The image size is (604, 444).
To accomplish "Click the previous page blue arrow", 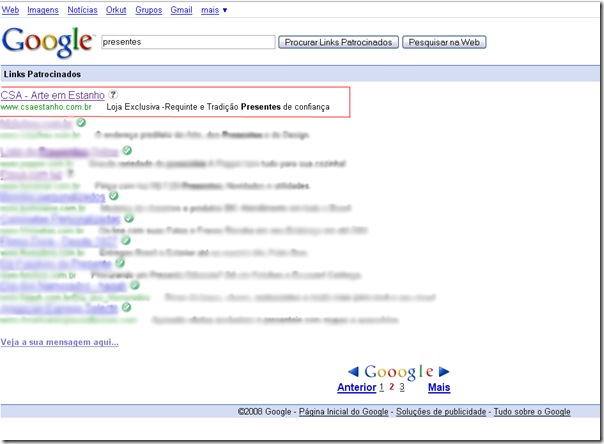I will [353, 371].
